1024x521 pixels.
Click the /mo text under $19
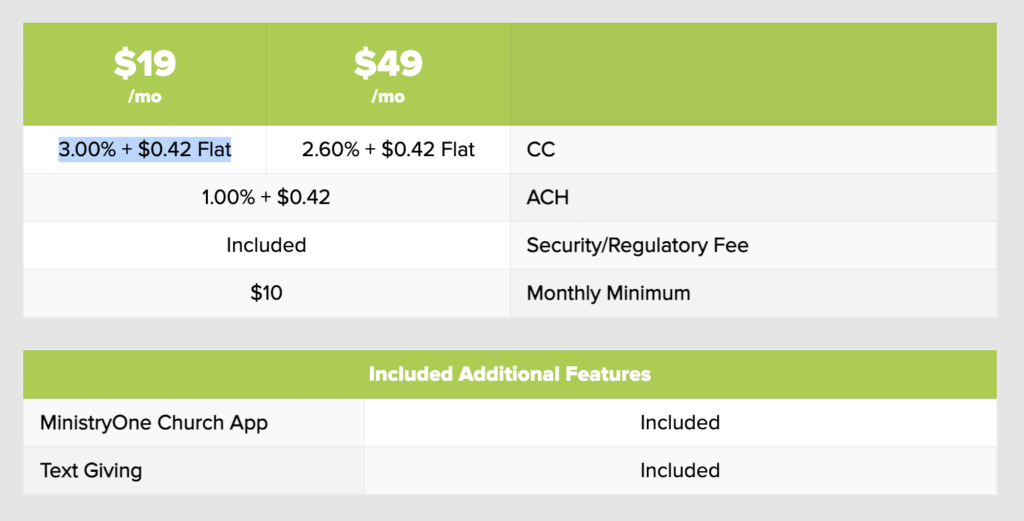[x=145, y=97]
